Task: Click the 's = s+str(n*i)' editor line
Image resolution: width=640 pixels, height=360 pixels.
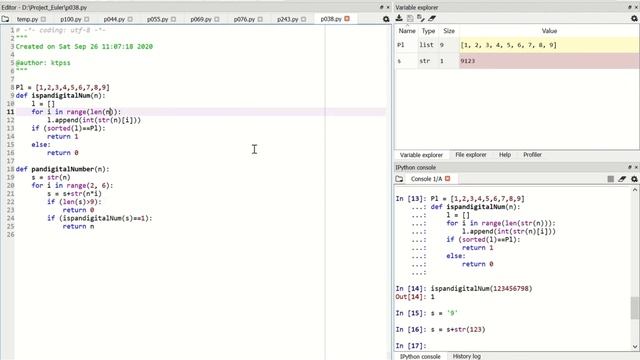Action: pyautogui.click(x=74, y=193)
